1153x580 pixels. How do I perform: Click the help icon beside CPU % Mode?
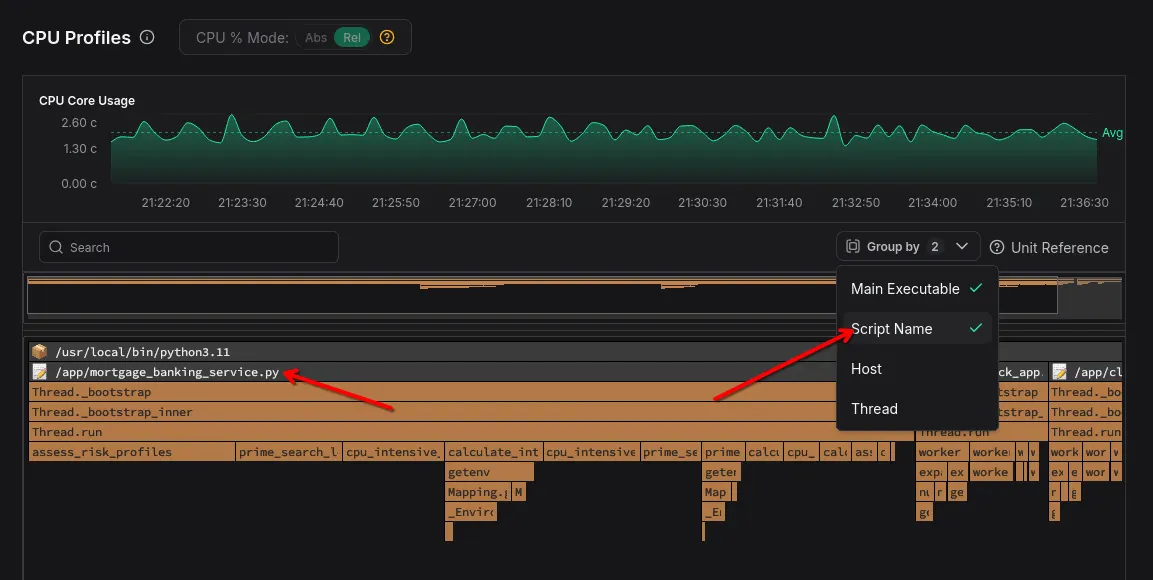(387, 37)
